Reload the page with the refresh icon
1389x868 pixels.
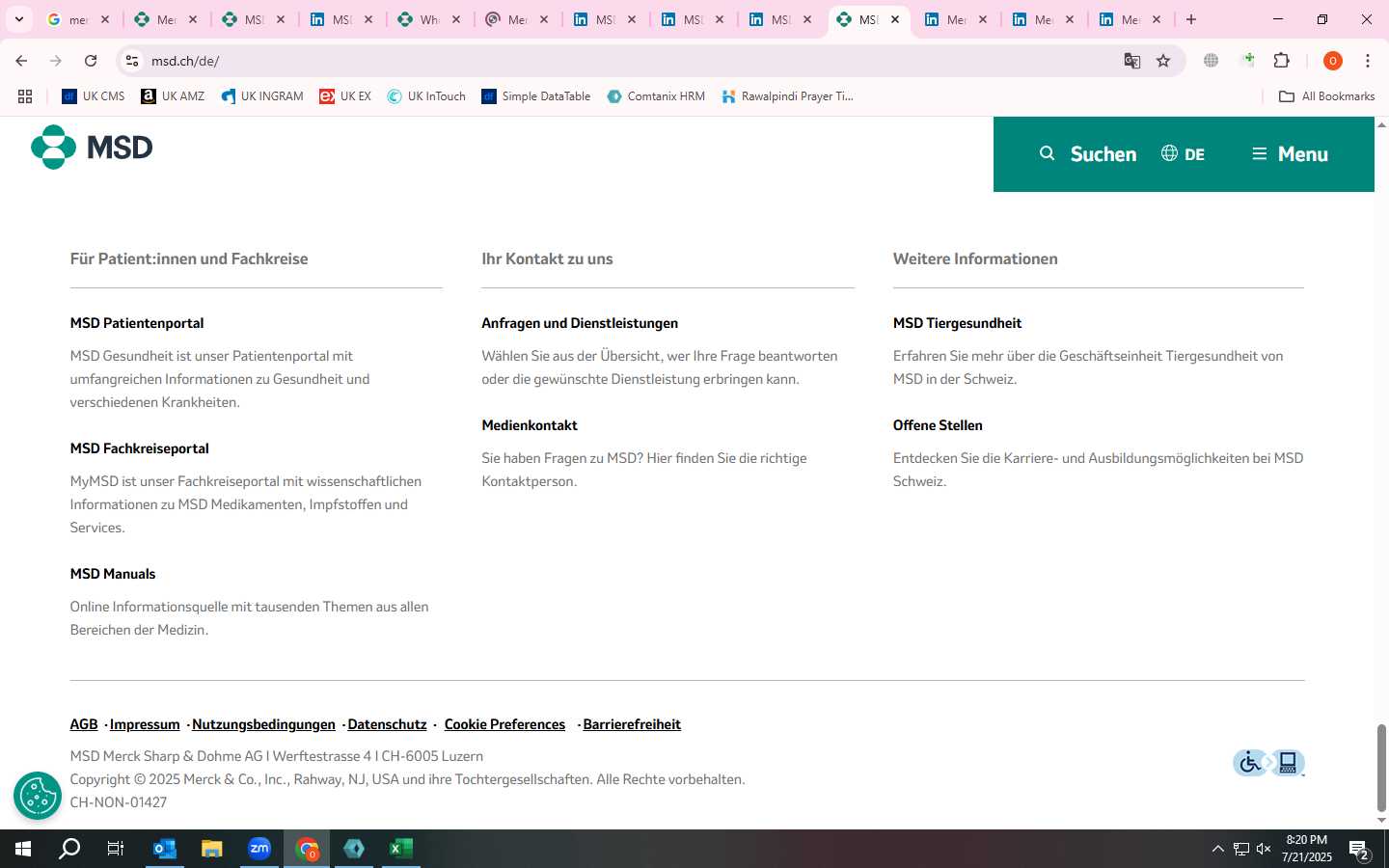tap(91, 61)
